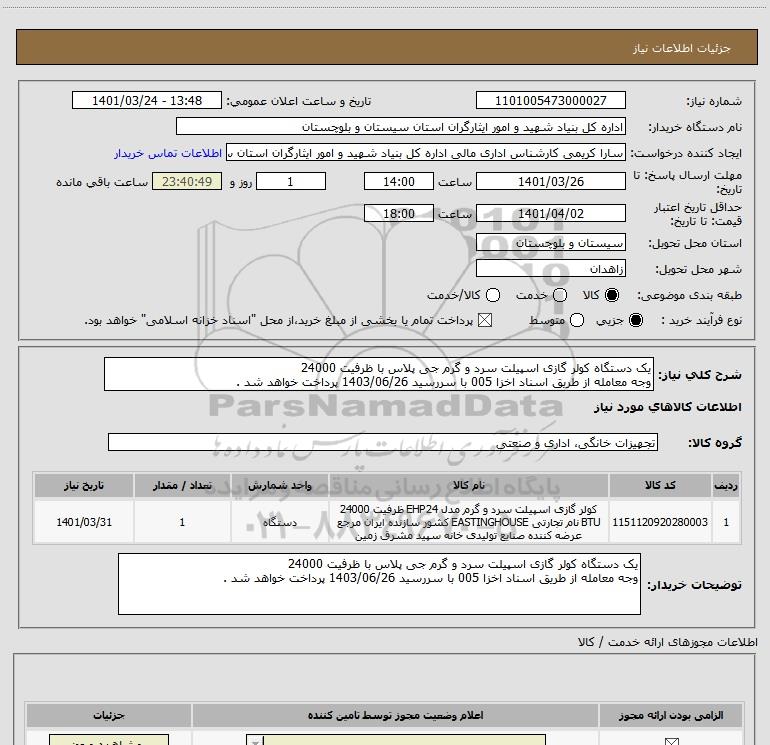This screenshot has height=745, width=770.
Task: Click the نام کالا column header
Action: (468, 486)
